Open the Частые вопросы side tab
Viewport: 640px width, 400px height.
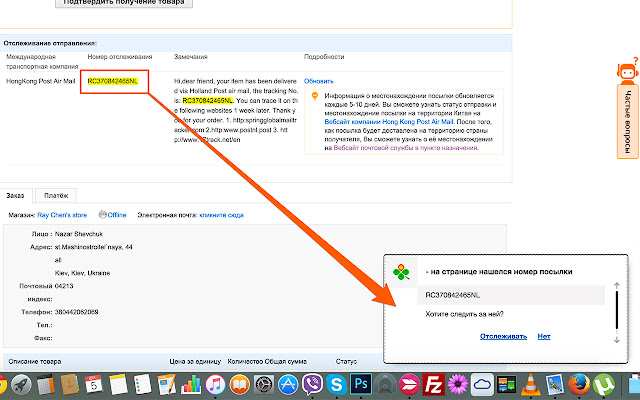[x=628, y=122]
